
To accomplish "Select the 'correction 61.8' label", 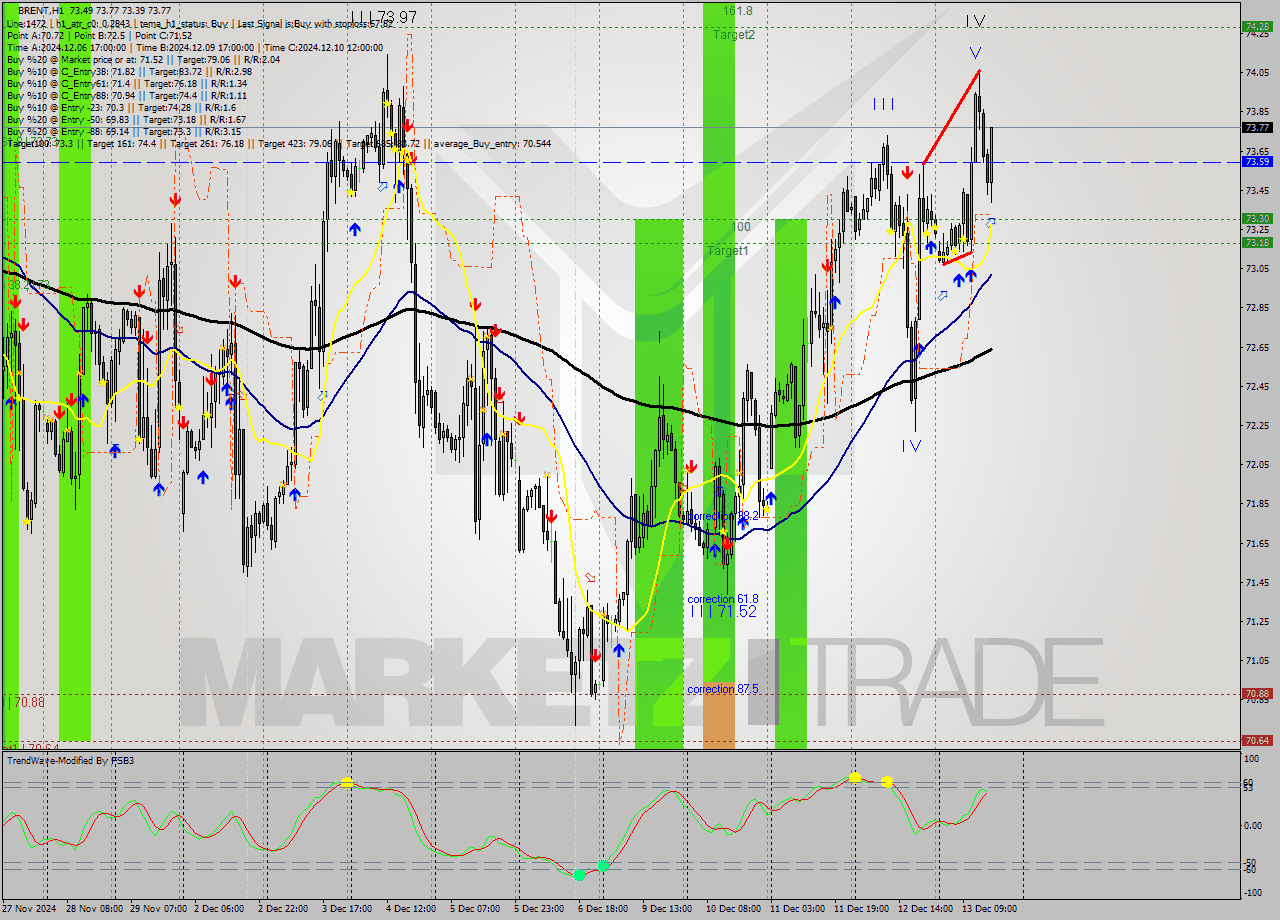I will click(723, 599).
